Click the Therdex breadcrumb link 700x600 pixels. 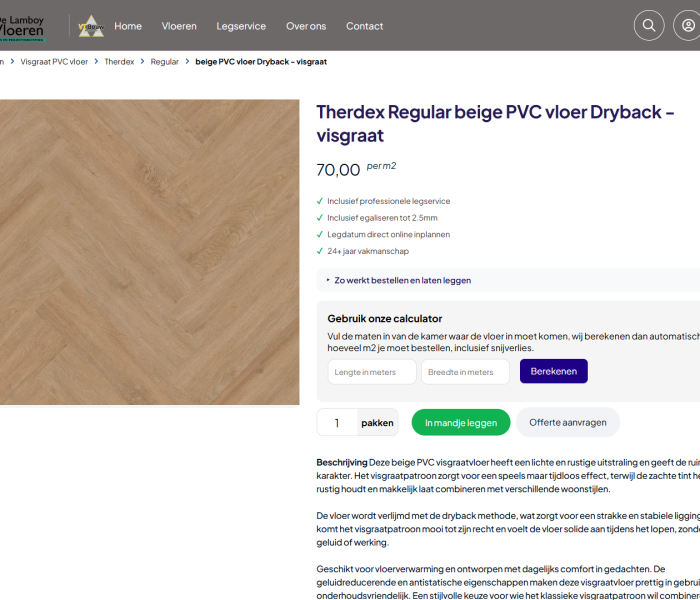click(x=119, y=62)
